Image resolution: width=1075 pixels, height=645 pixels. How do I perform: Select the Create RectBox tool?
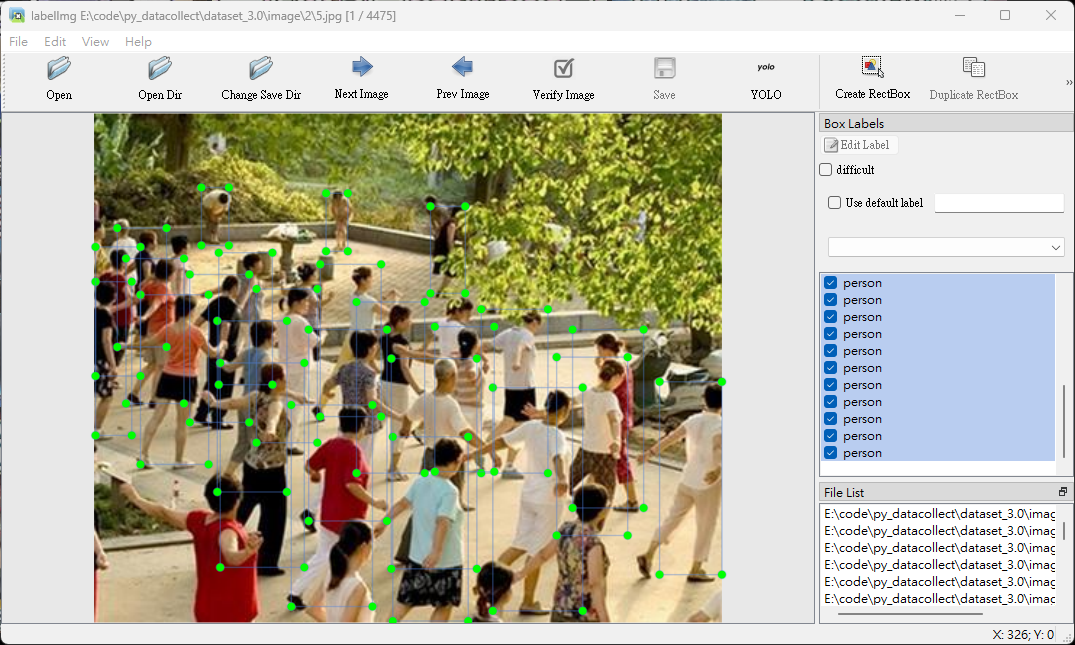pos(872,68)
